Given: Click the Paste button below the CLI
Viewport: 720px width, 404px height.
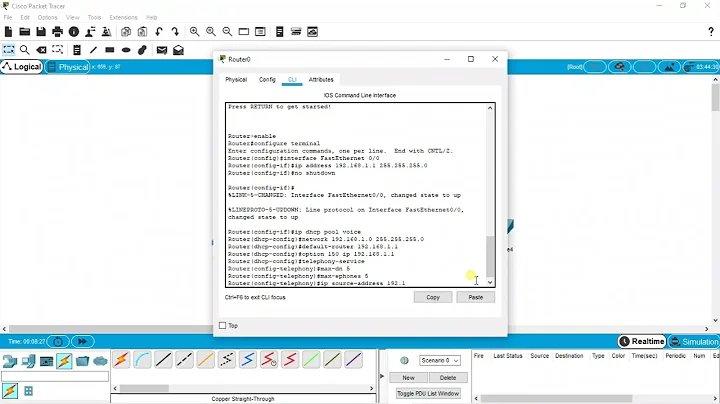Looking at the screenshot, I should coord(475,297).
